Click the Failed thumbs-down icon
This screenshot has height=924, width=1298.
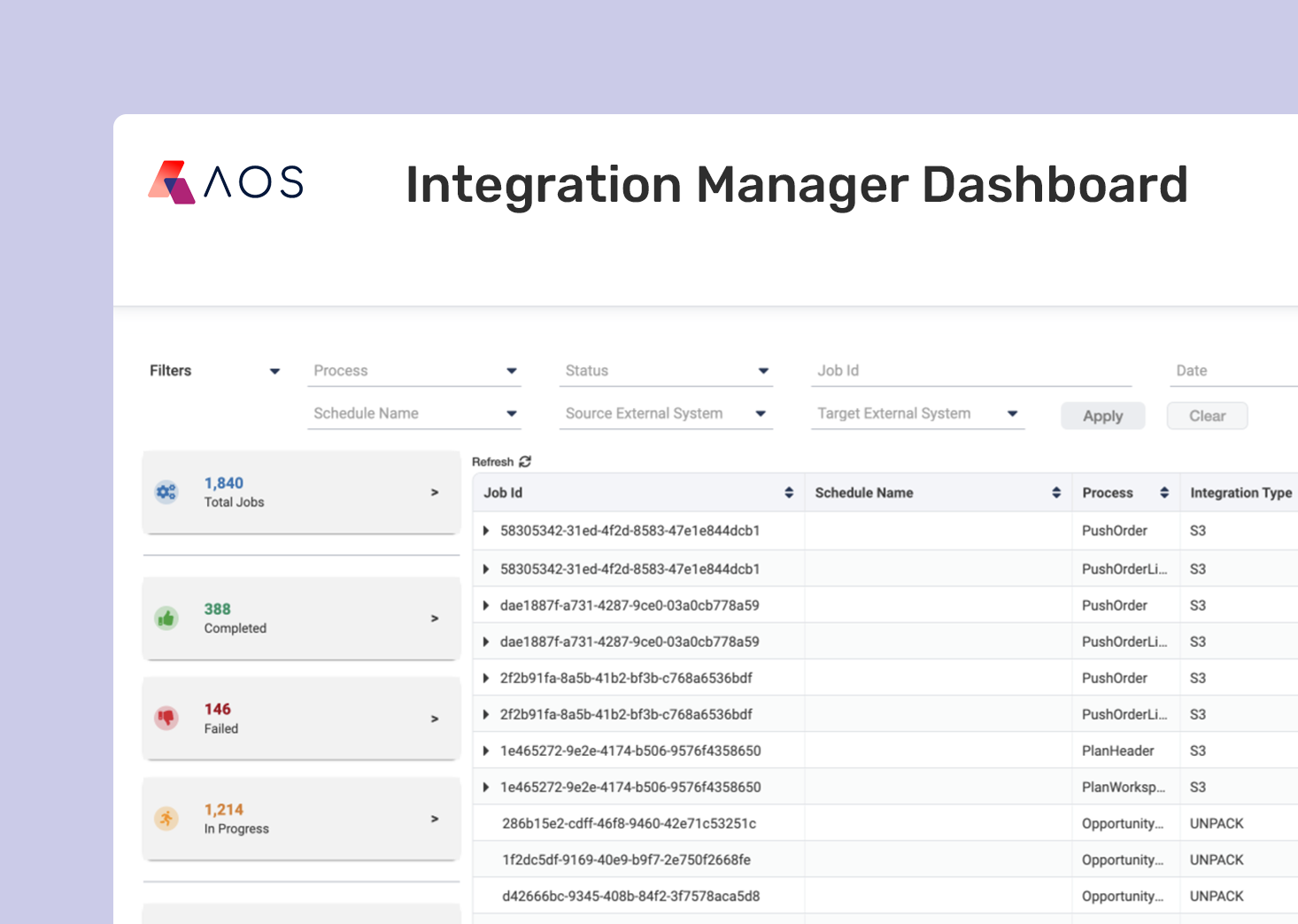[166, 718]
